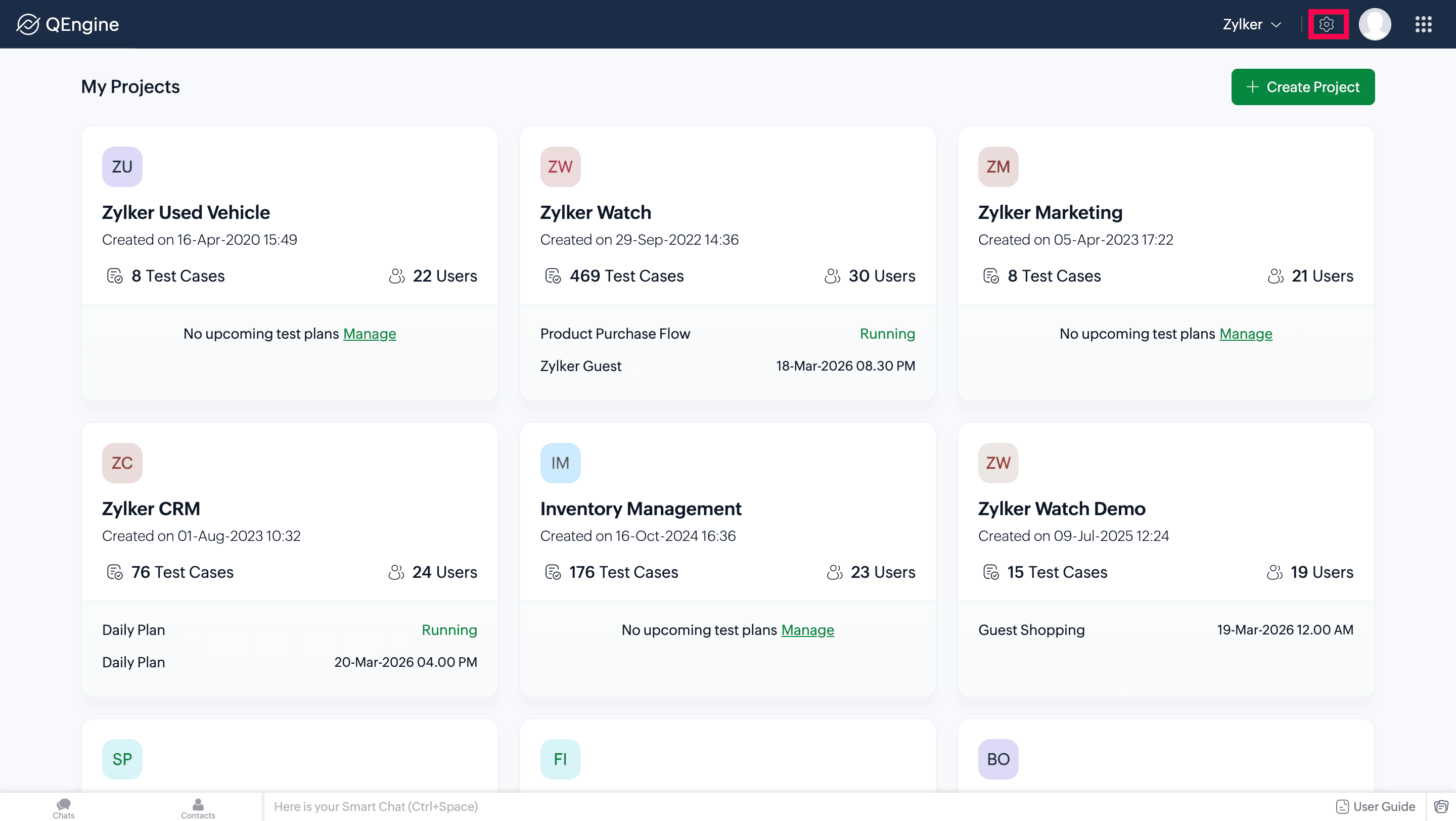
Task: Click users icon beside 21 Users
Action: pos(1276,276)
